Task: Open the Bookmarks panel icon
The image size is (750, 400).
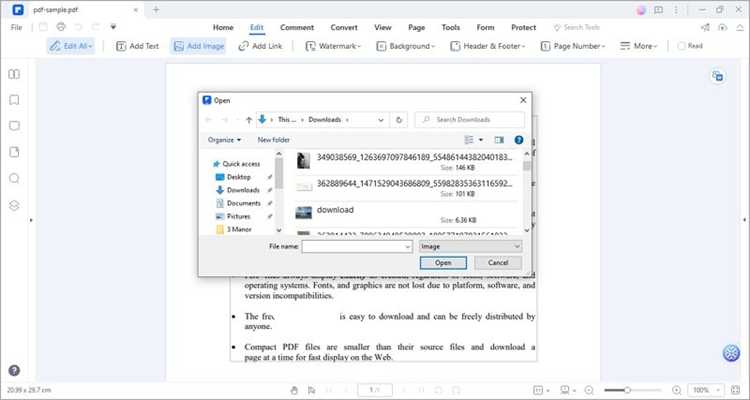Action: [14, 100]
